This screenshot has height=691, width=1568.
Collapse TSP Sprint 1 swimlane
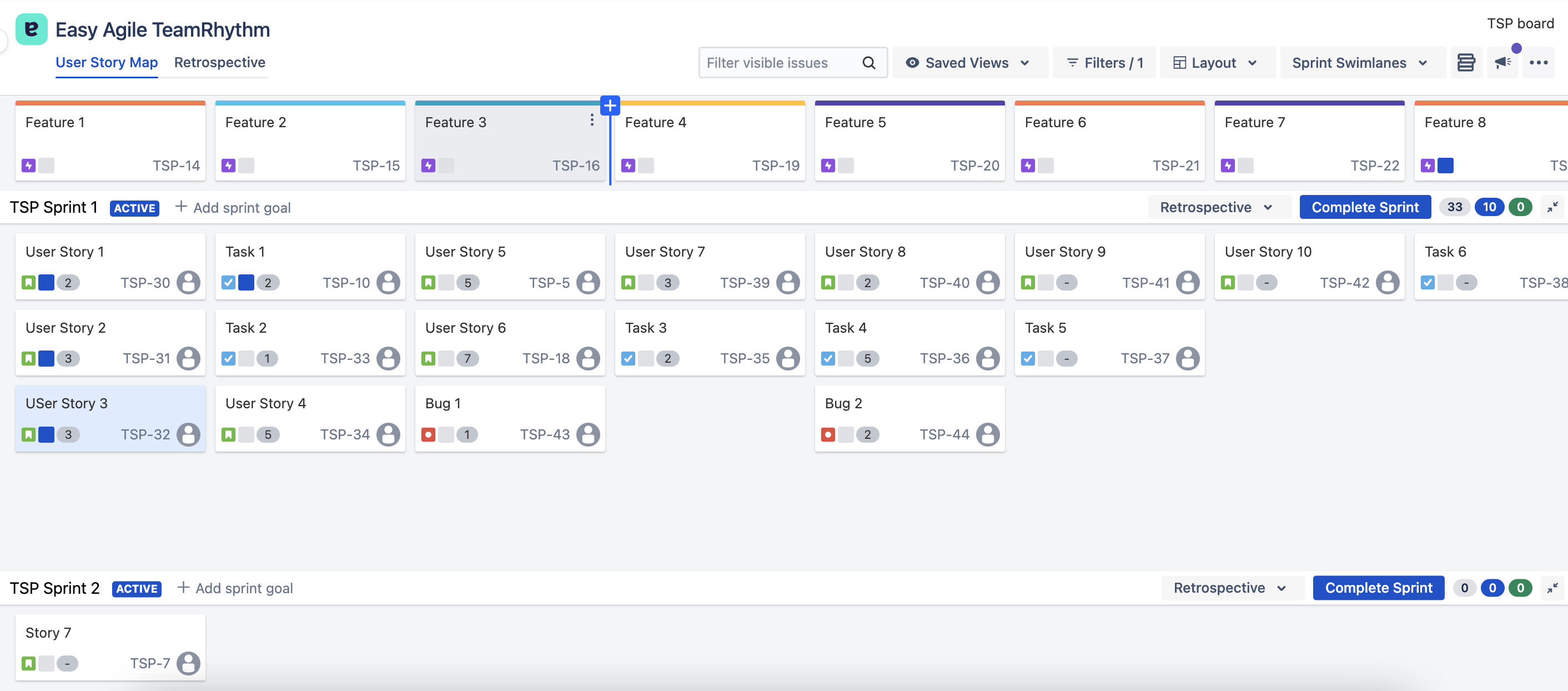point(1552,207)
